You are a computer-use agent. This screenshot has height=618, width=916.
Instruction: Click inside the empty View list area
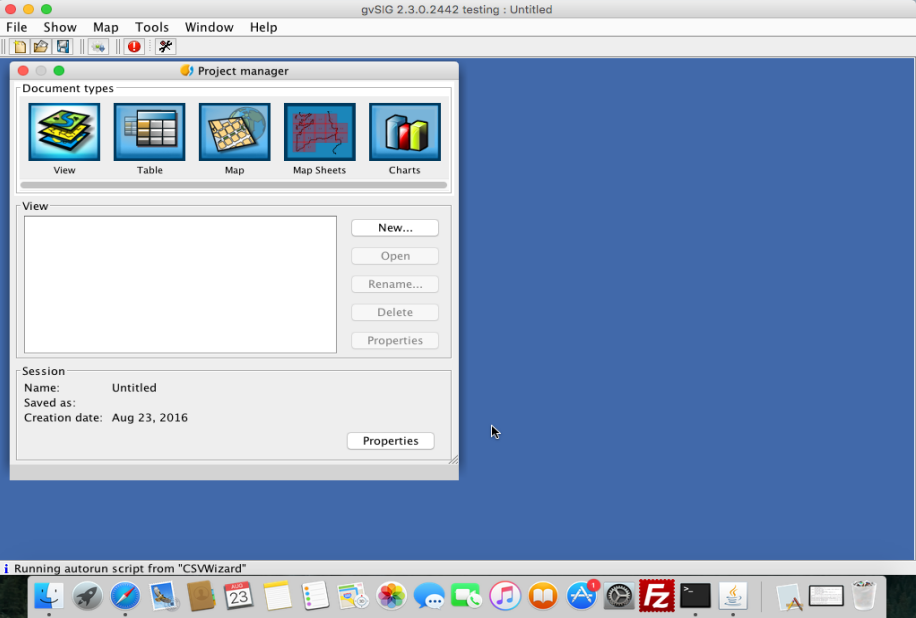coord(180,284)
